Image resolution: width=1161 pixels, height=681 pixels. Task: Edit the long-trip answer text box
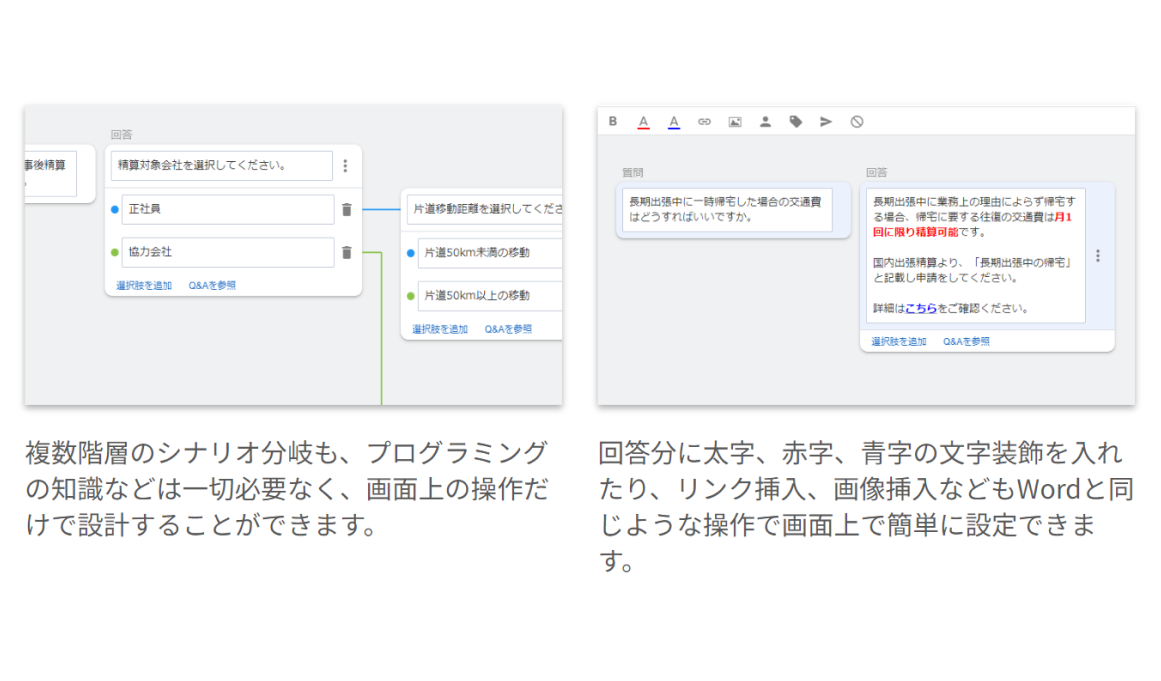click(x=976, y=255)
